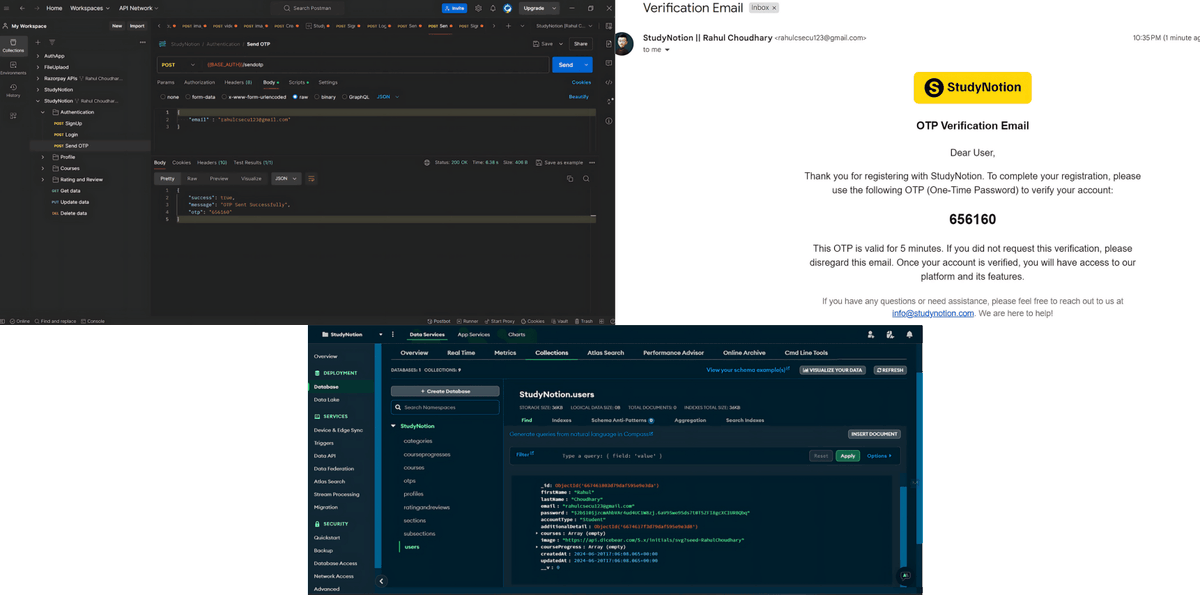Open Postman settings gear icon
1200x595 pixels.
478,8
